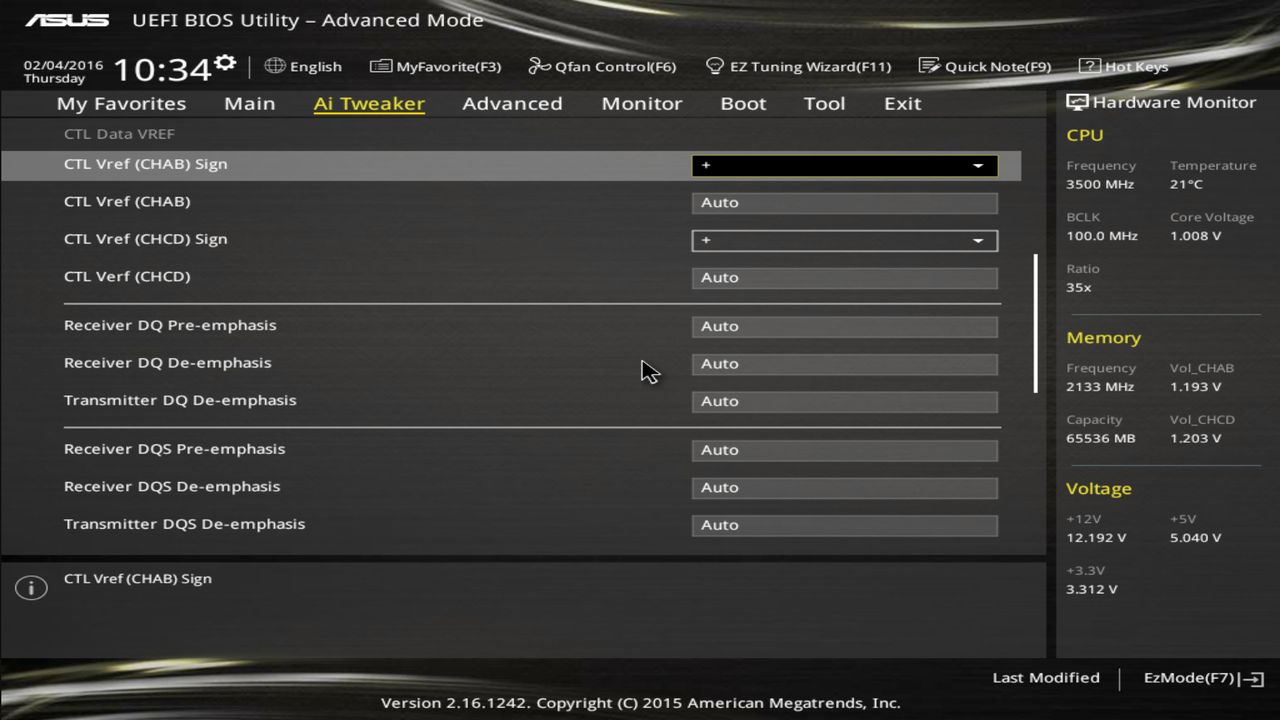Click Vol_CHCD value 1.203 V
Screen dimensions: 1280x720
1196,438
